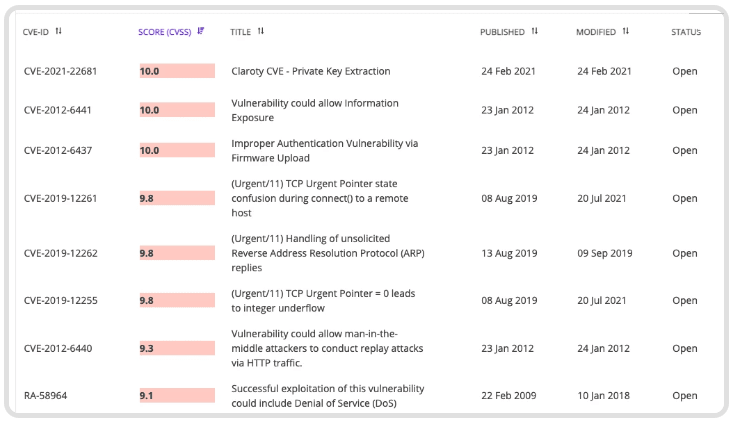The height and width of the screenshot is (423, 731).
Task: Click the Score (CVSS) descending sort icon
Action: click(x=200, y=31)
